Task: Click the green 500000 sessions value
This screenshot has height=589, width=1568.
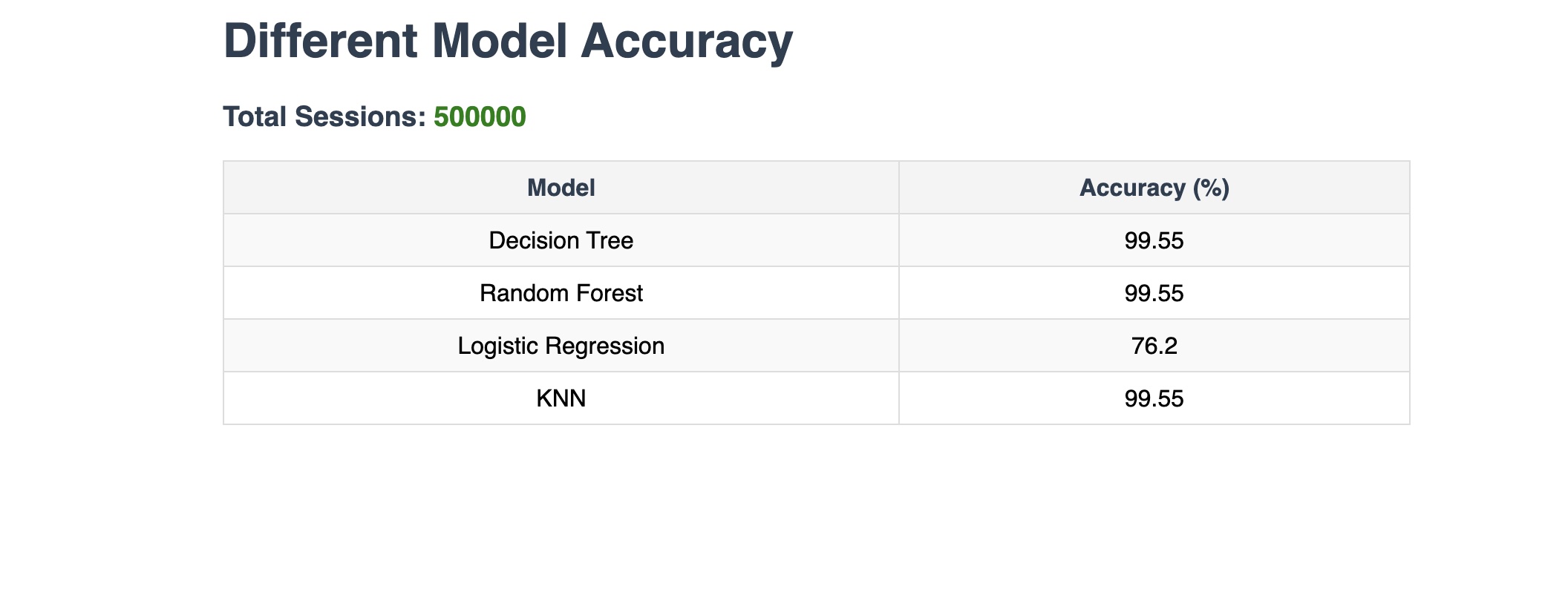Action: 480,117
